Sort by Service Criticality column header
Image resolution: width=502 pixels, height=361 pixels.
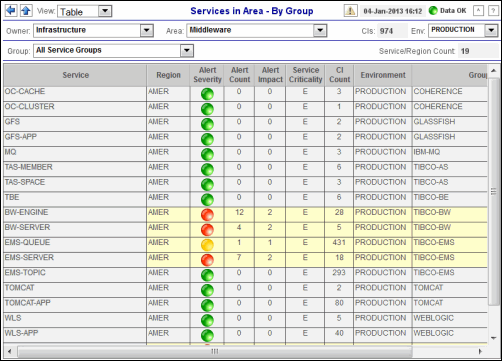point(305,75)
